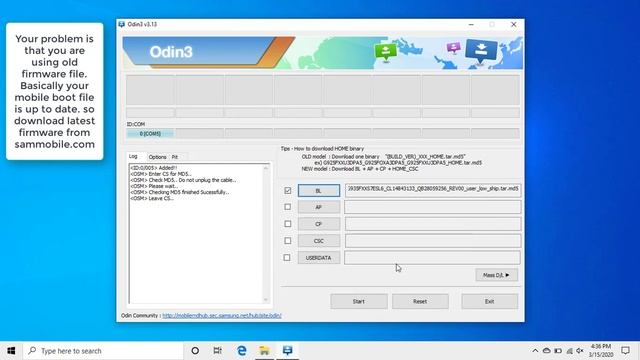Click the empty USERDATA file path field

pos(432,258)
